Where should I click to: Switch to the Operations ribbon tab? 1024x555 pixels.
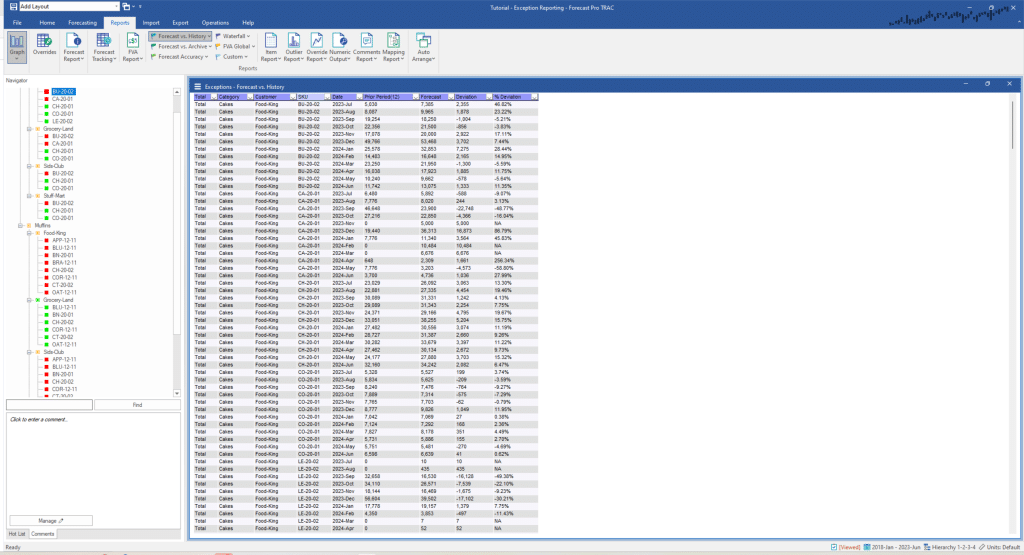click(x=215, y=23)
